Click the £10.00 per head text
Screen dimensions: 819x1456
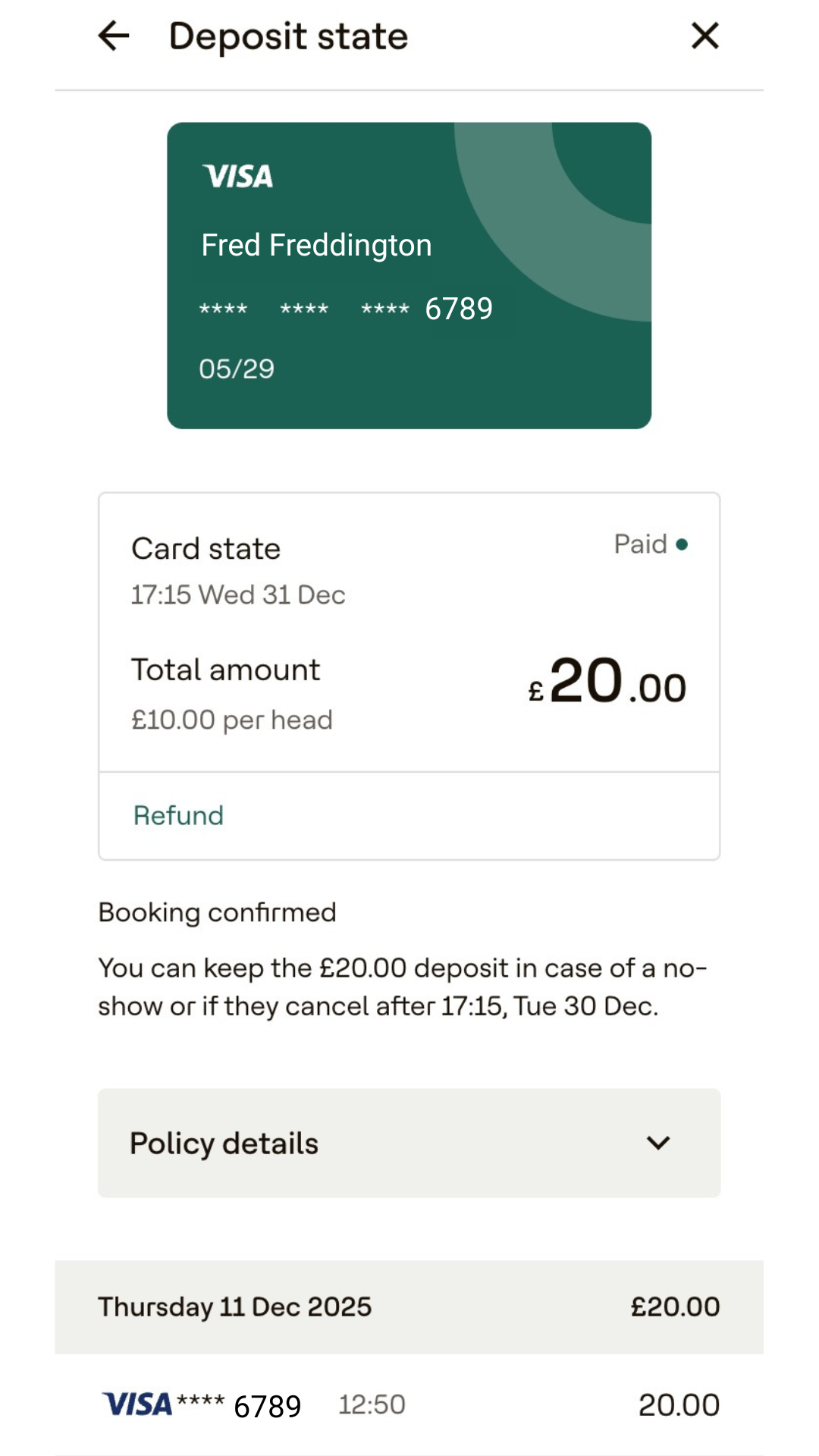click(x=231, y=720)
